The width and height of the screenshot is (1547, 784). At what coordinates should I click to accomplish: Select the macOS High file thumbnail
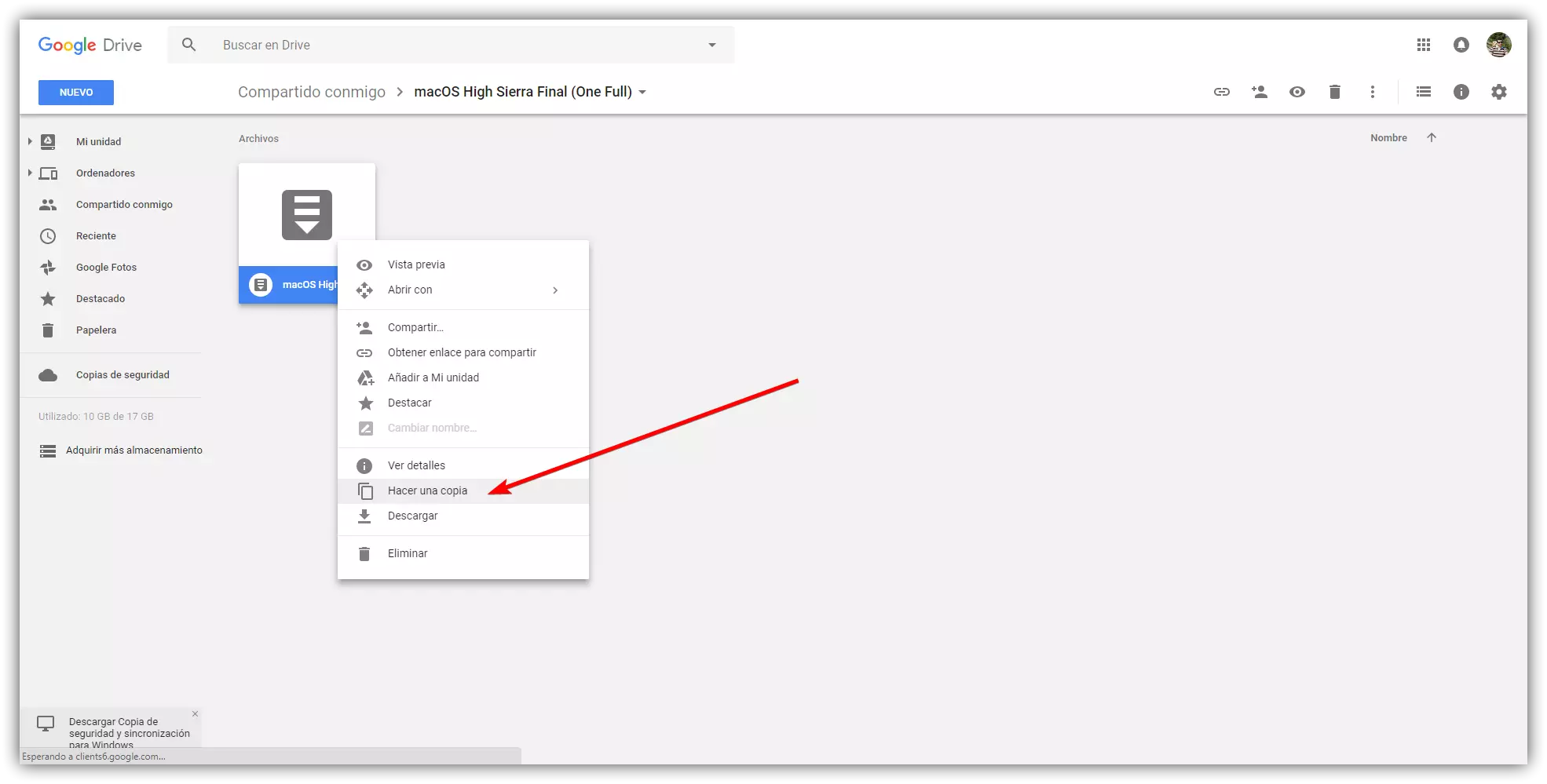pos(307,214)
